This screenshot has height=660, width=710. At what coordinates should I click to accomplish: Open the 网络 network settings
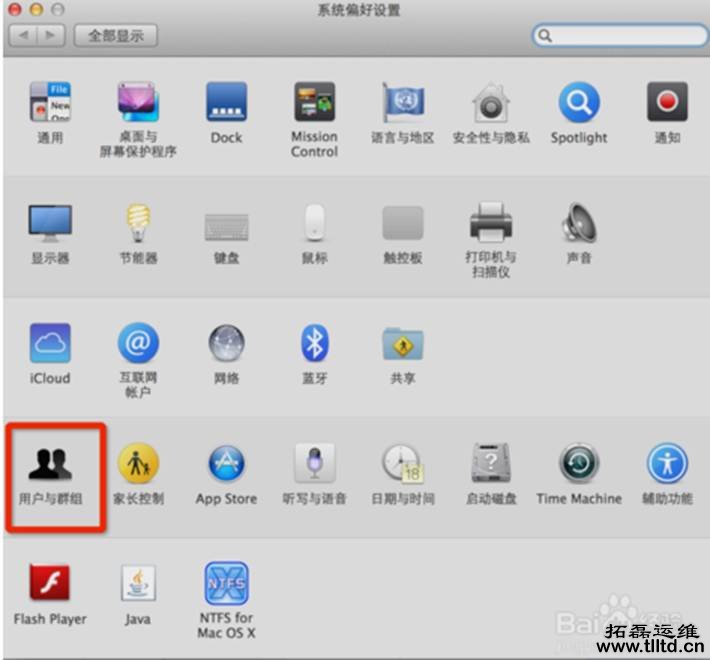click(226, 344)
